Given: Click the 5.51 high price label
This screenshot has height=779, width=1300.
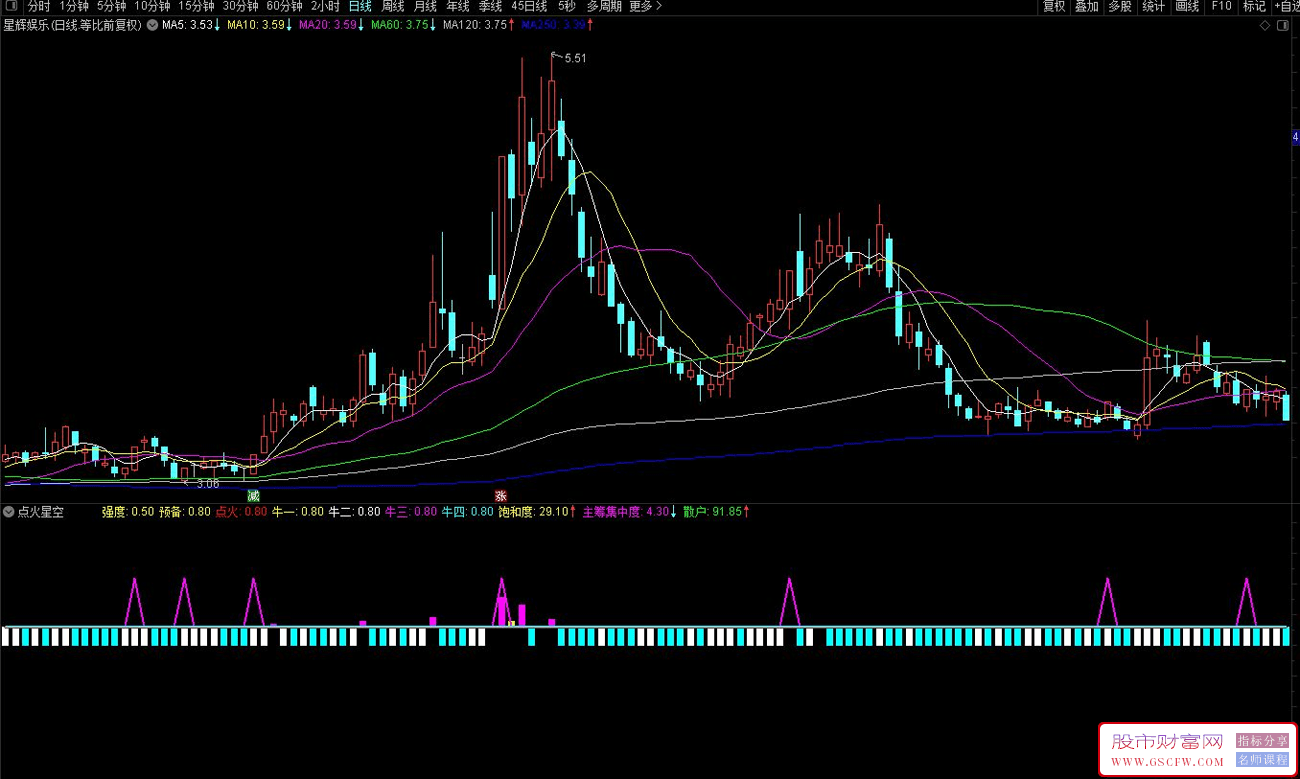Looking at the screenshot, I should pyautogui.click(x=575, y=59).
